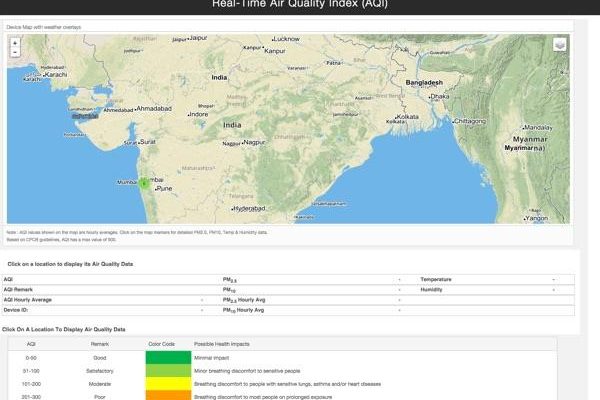
Task: Click the 101-200 AQI range cell
Action: coord(31,384)
